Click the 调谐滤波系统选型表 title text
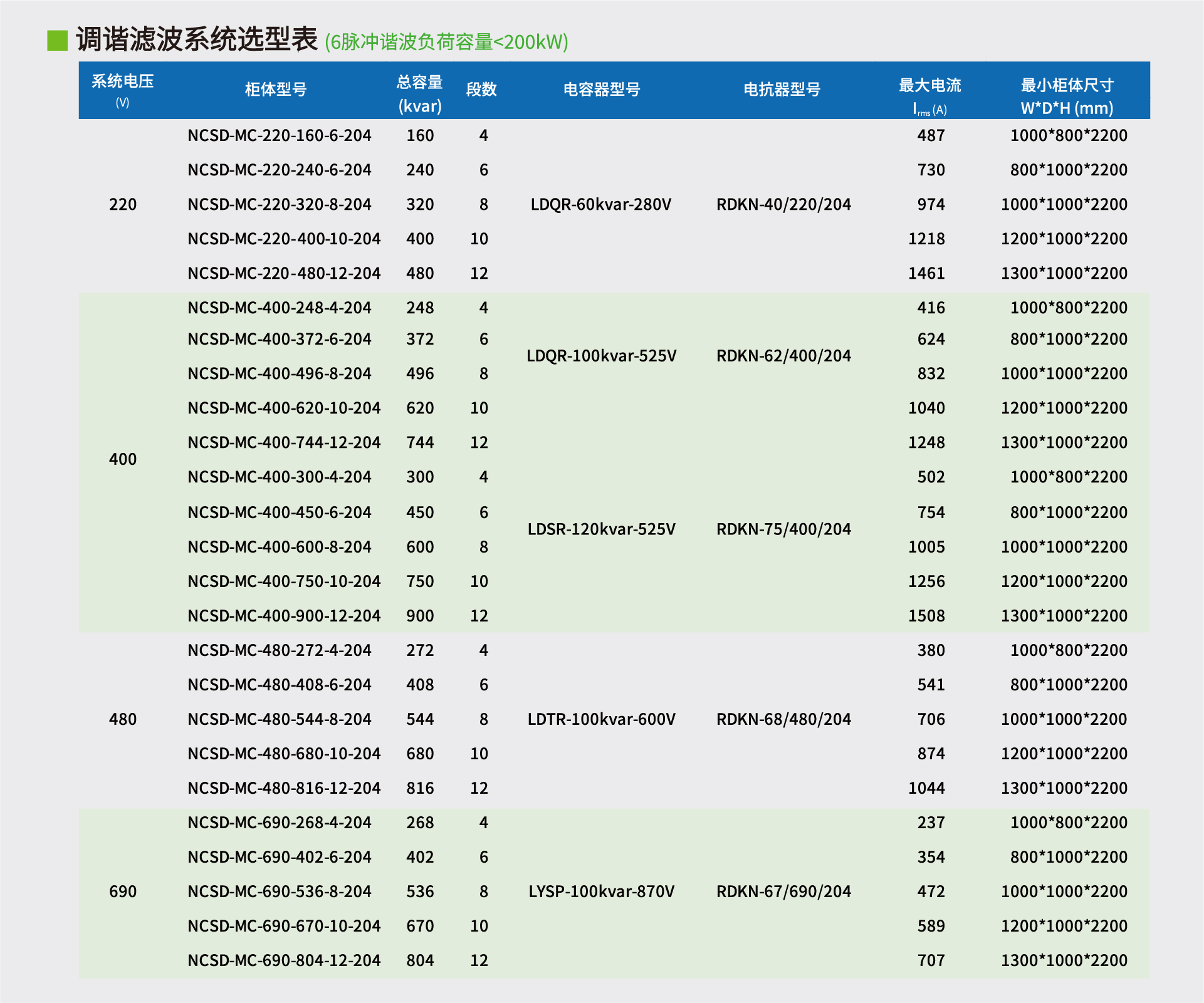This screenshot has width=1204, height=1003. pos(197,39)
